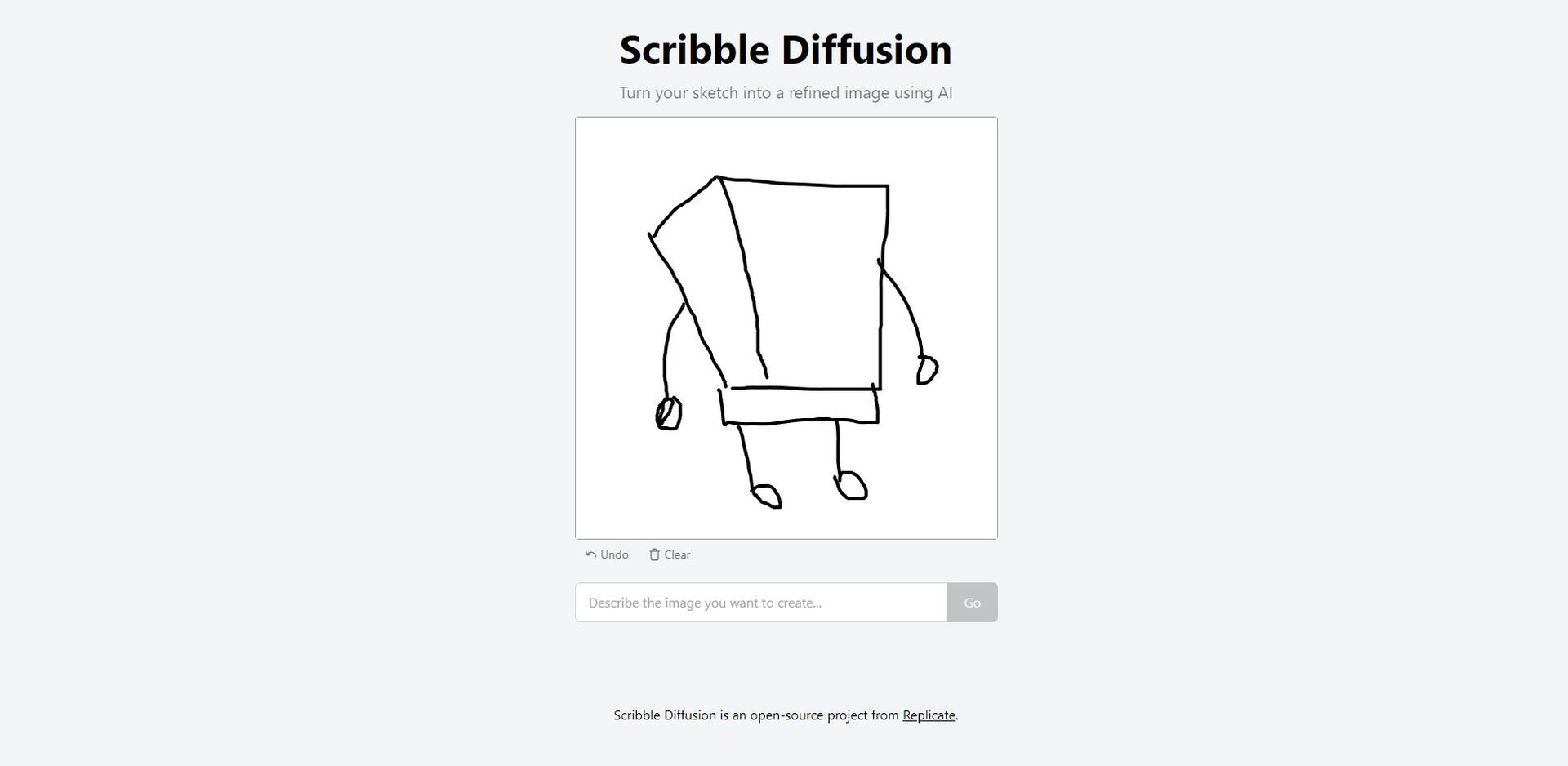Image resolution: width=1568 pixels, height=766 pixels.
Task: Click the Scribble Diffusion heading
Action: 786,50
